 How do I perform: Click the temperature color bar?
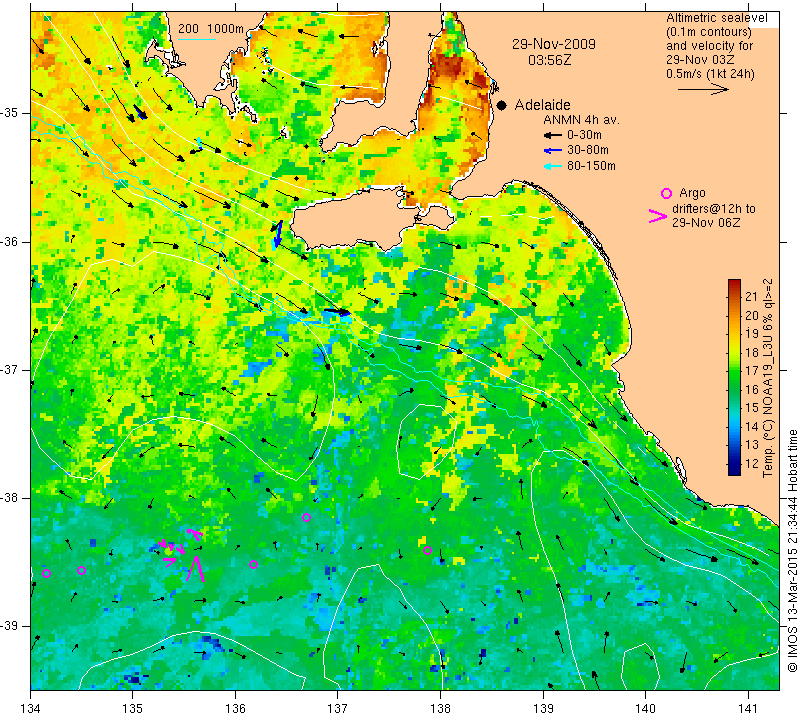click(x=734, y=377)
